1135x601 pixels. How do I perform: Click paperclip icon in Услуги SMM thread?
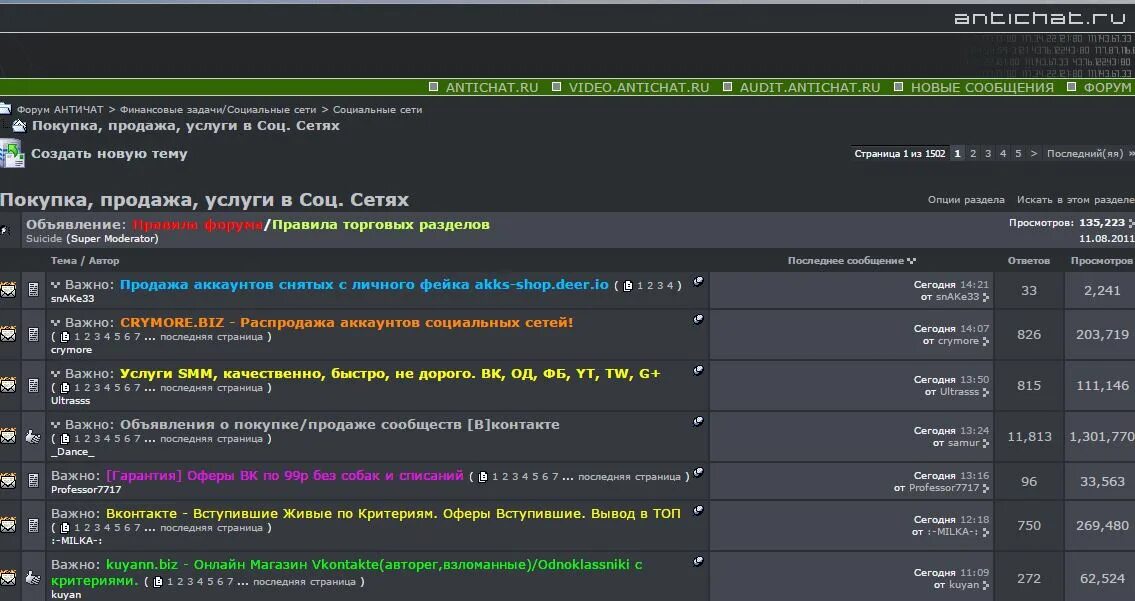pyautogui.click(x=698, y=370)
